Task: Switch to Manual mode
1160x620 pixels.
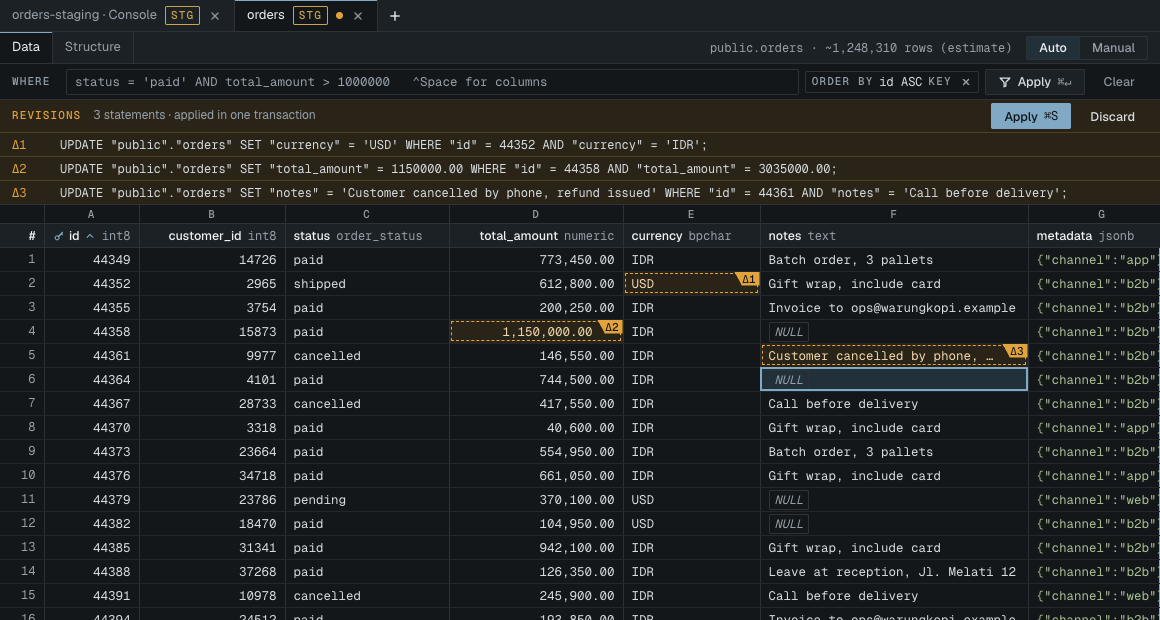Action: point(1113,48)
